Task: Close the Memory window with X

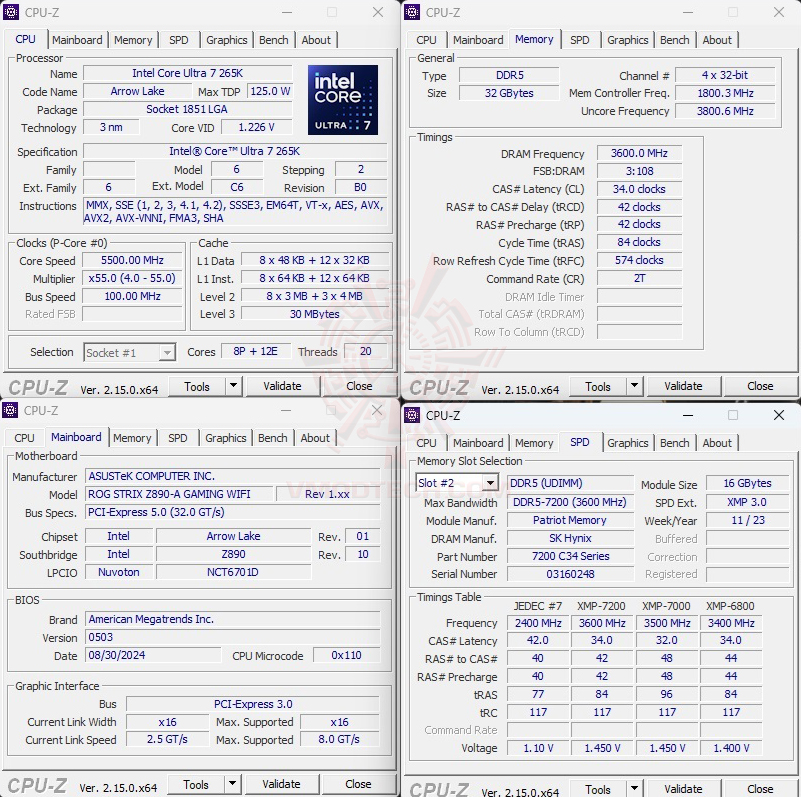Action: click(x=779, y=12)
